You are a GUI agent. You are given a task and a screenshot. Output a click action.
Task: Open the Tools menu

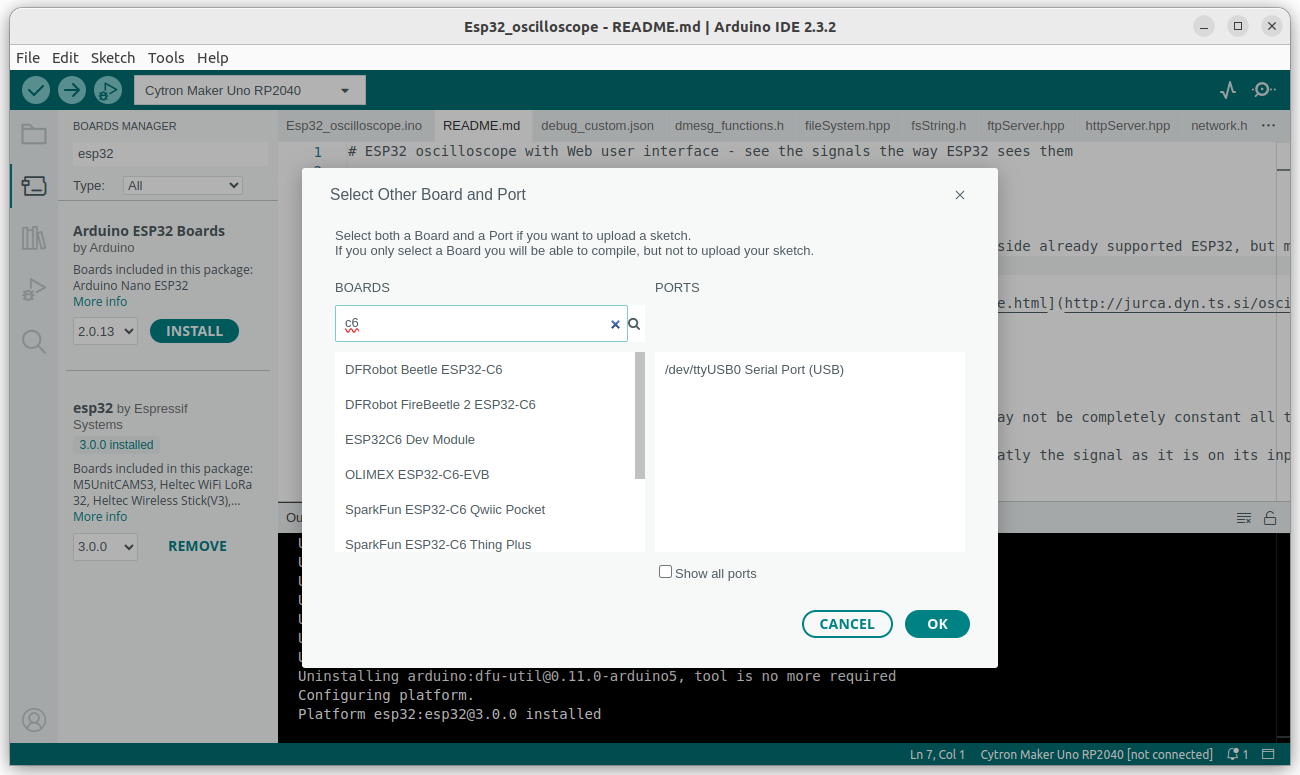click(166, 57)
